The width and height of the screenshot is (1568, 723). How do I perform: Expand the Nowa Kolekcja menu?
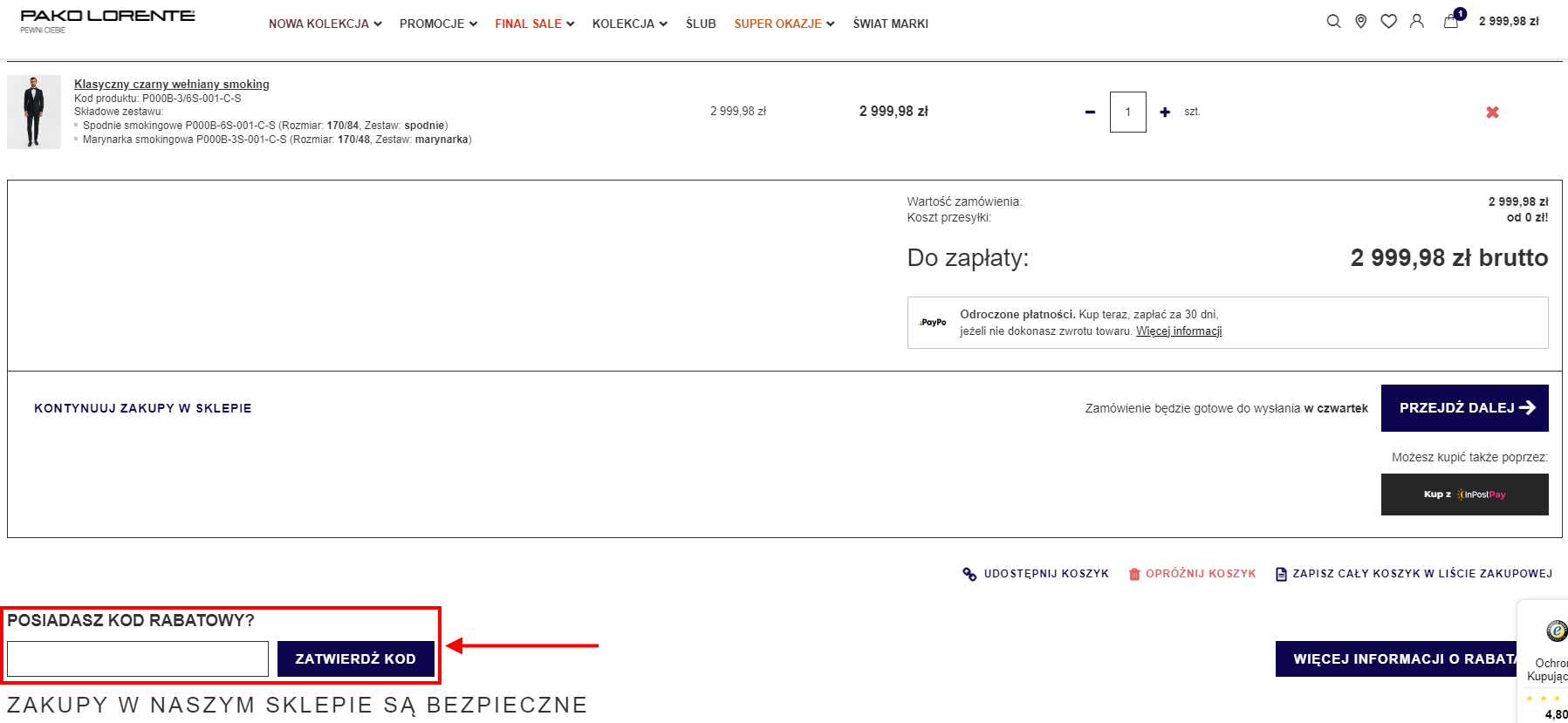tap(325, 24)
